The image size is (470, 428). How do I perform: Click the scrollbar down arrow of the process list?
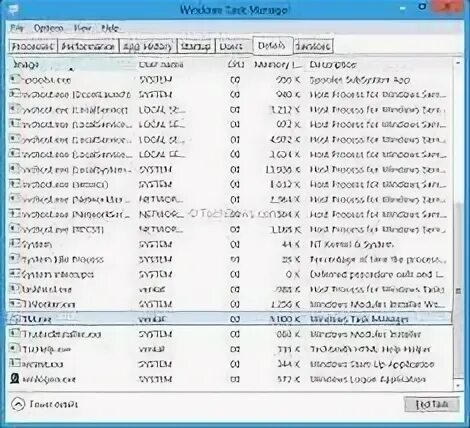(x=458, y=385)
